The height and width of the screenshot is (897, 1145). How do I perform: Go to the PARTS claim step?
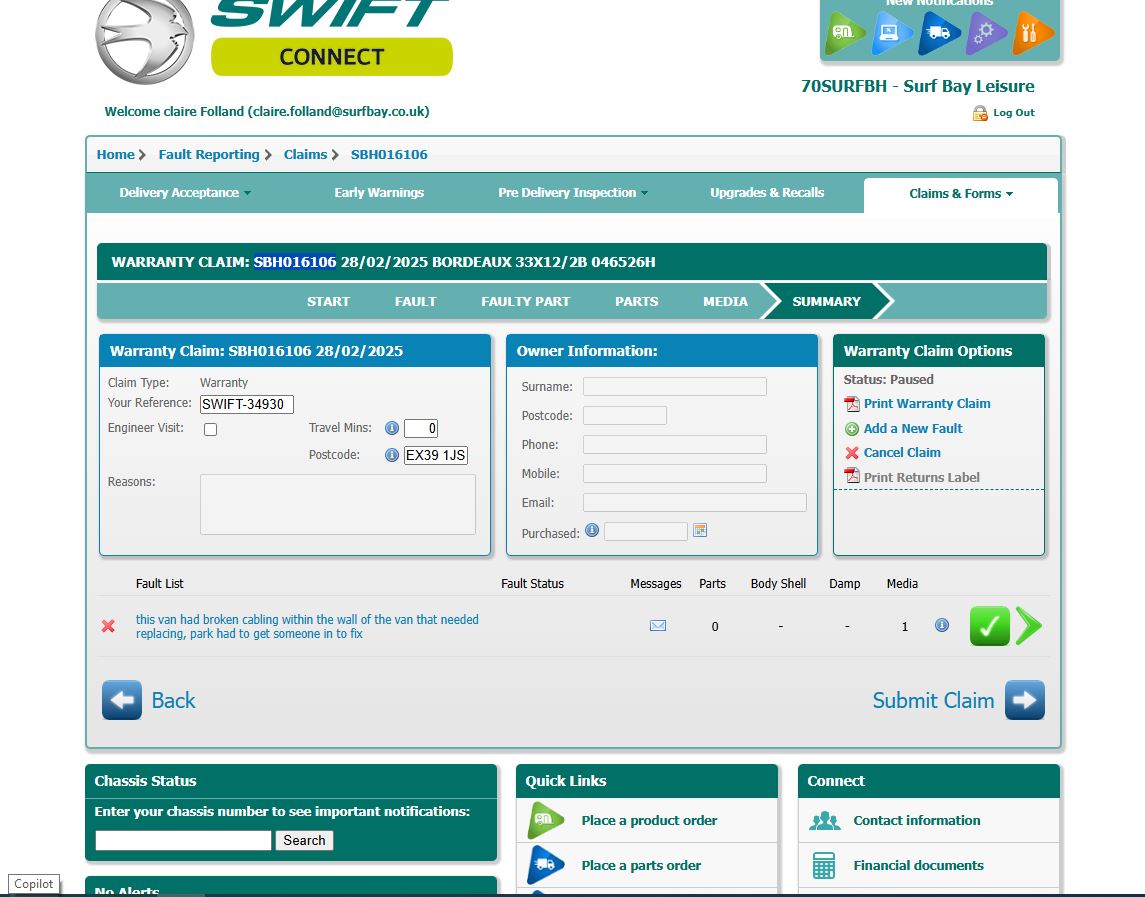[x=636, y=302]
